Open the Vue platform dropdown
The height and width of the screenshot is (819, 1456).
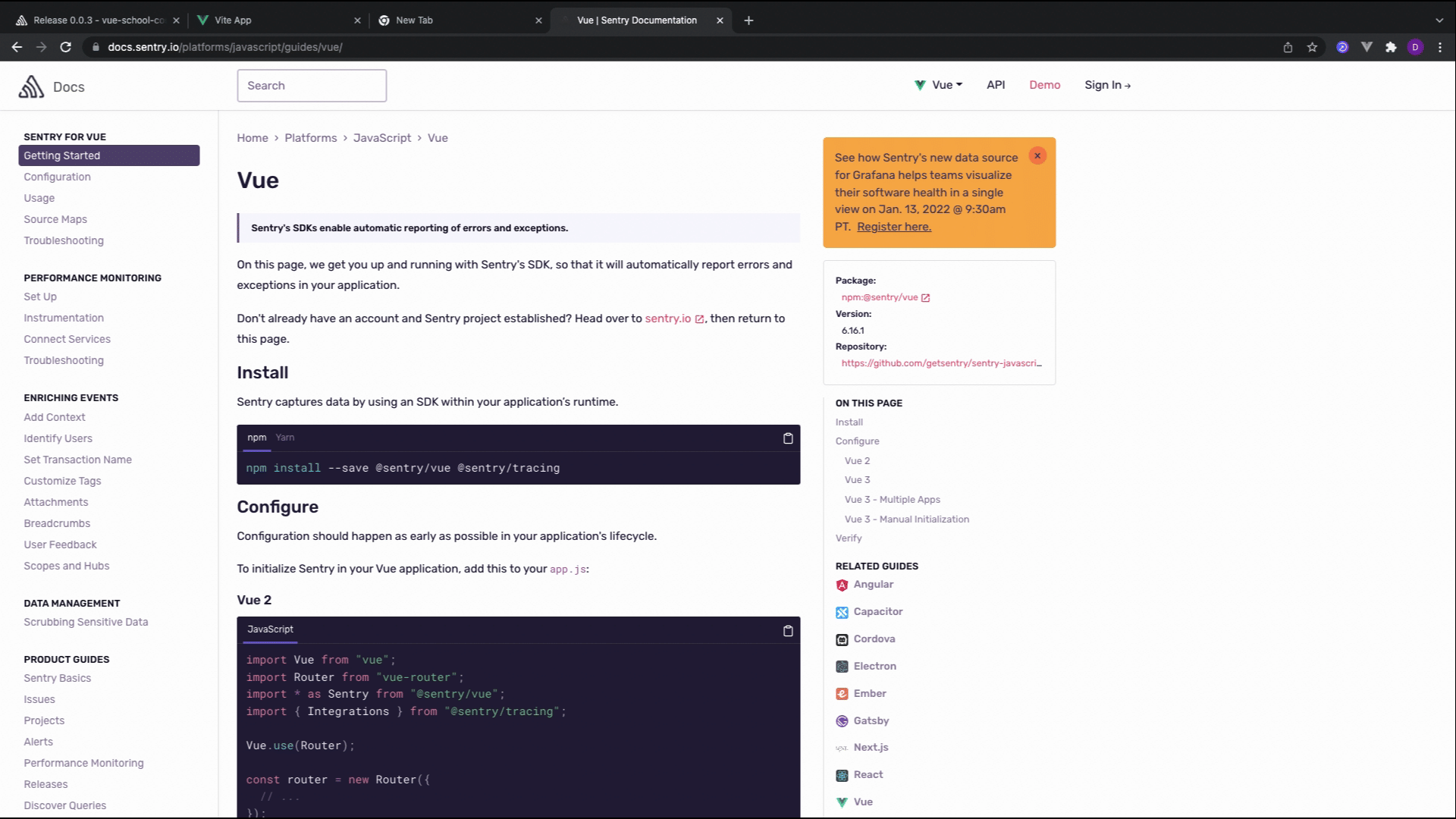click(938, 85)
